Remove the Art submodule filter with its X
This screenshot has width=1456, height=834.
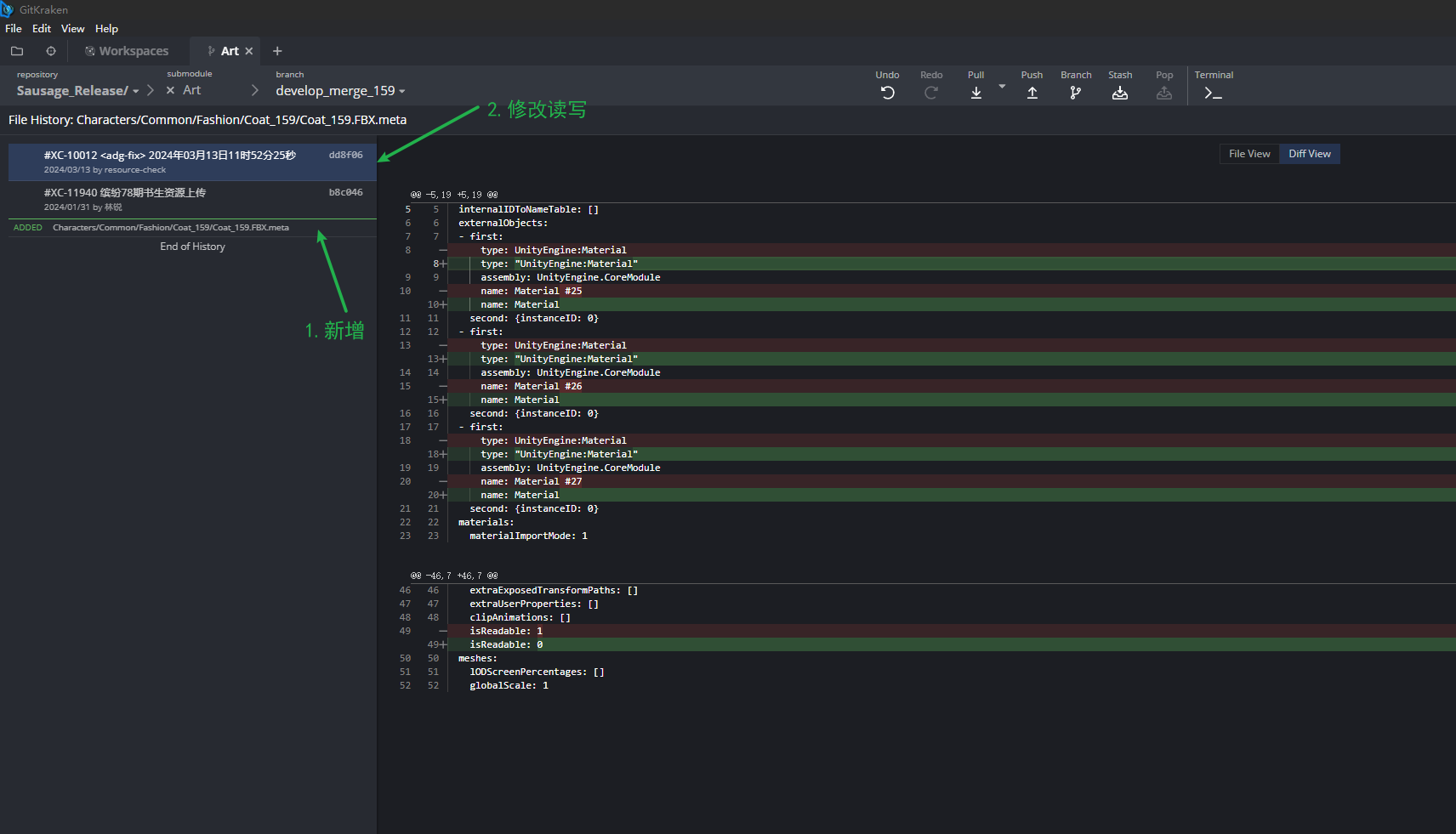coord(170,89)
